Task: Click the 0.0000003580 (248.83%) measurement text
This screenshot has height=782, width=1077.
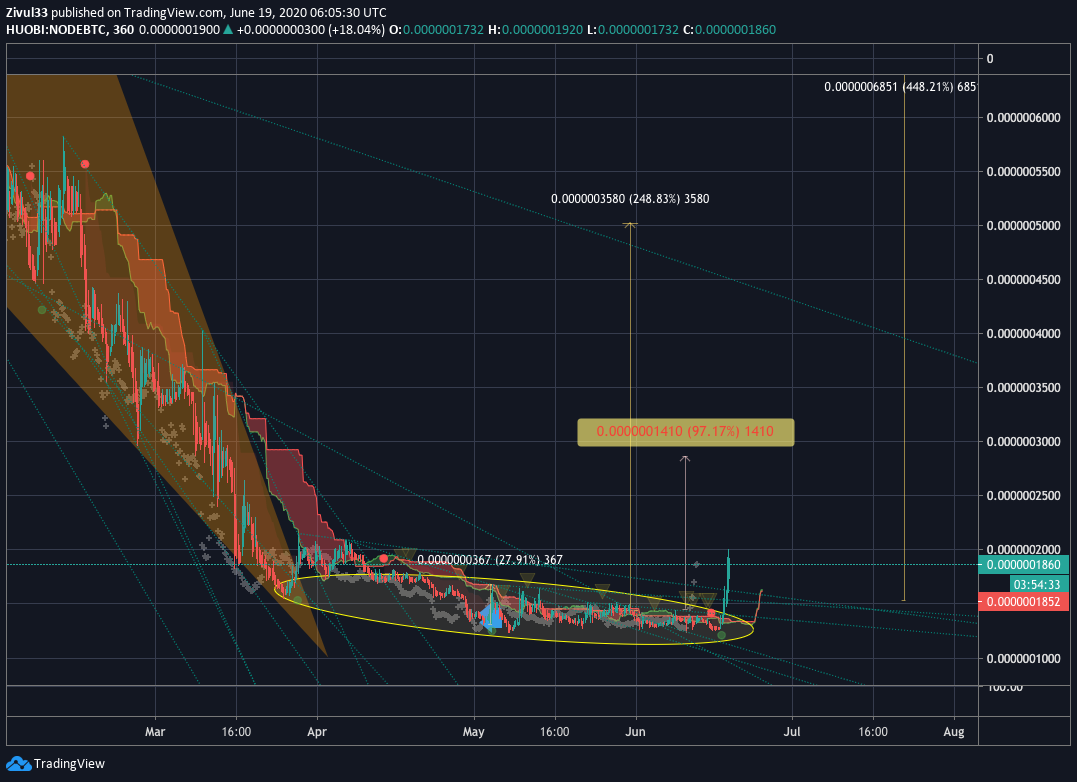Action: (630, 199)
